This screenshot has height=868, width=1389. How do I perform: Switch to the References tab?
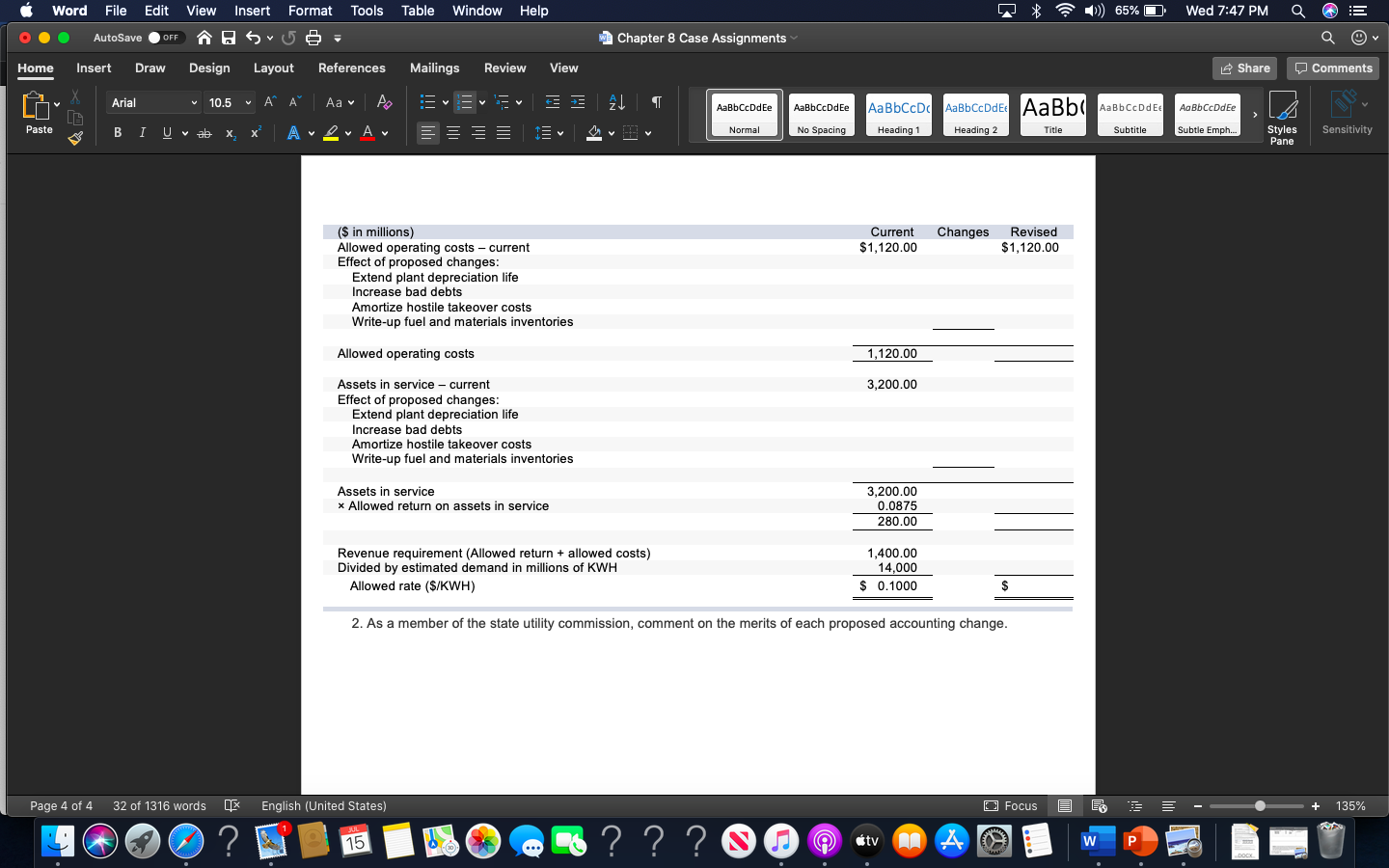tap(351, 68)
